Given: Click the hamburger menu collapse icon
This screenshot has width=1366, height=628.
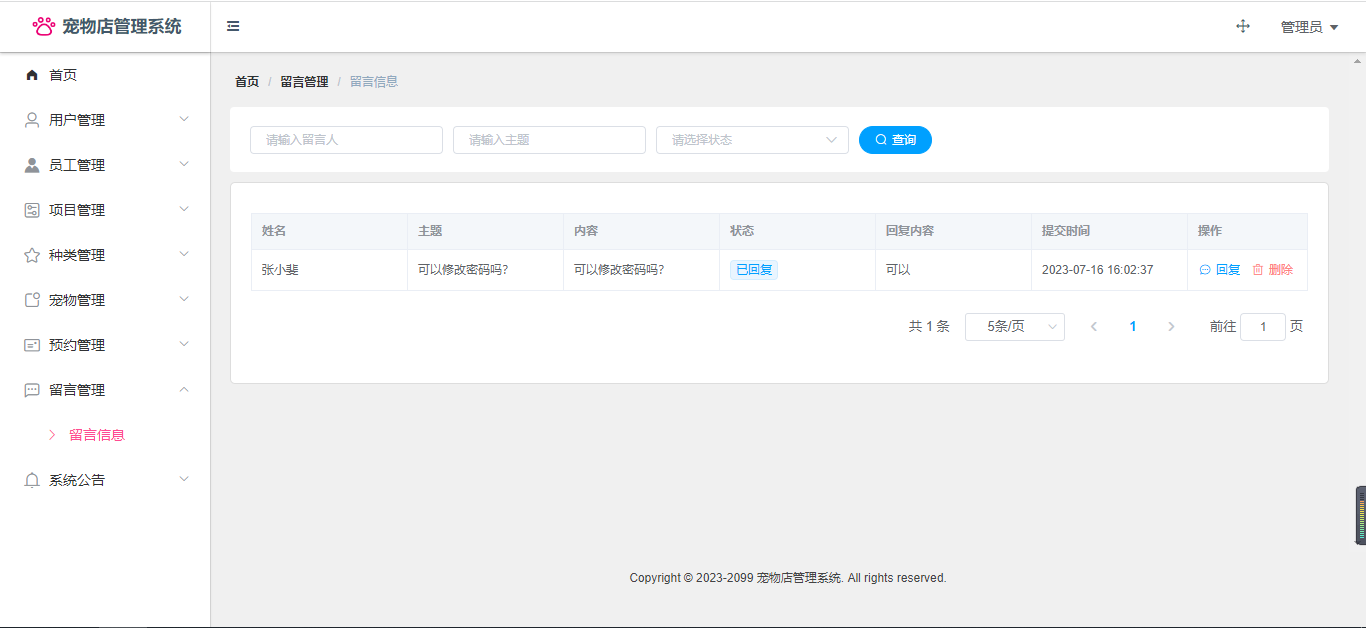Looking at the screenshot, I should pos(233,26).
